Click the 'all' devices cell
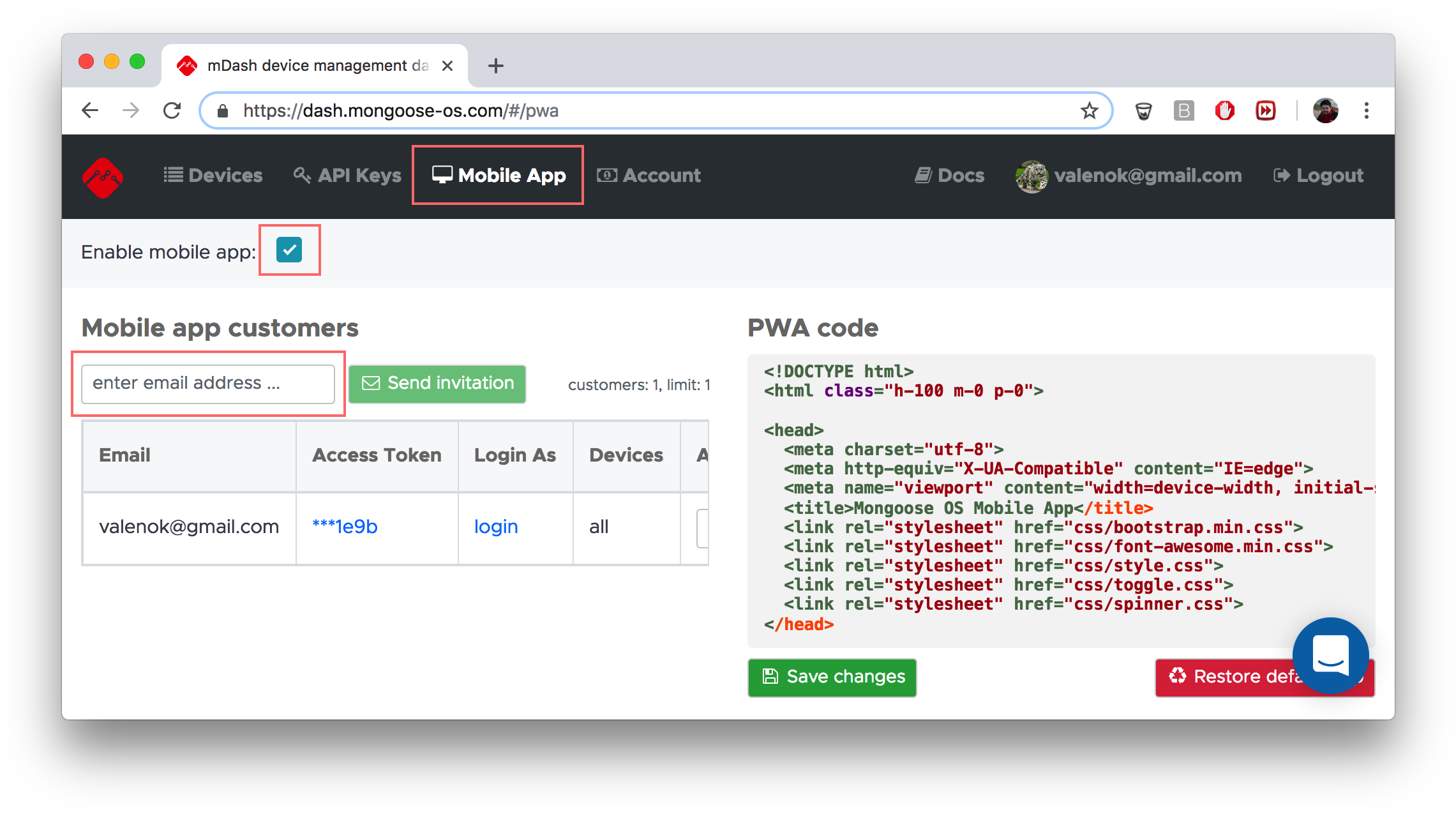 coord(626,527)
